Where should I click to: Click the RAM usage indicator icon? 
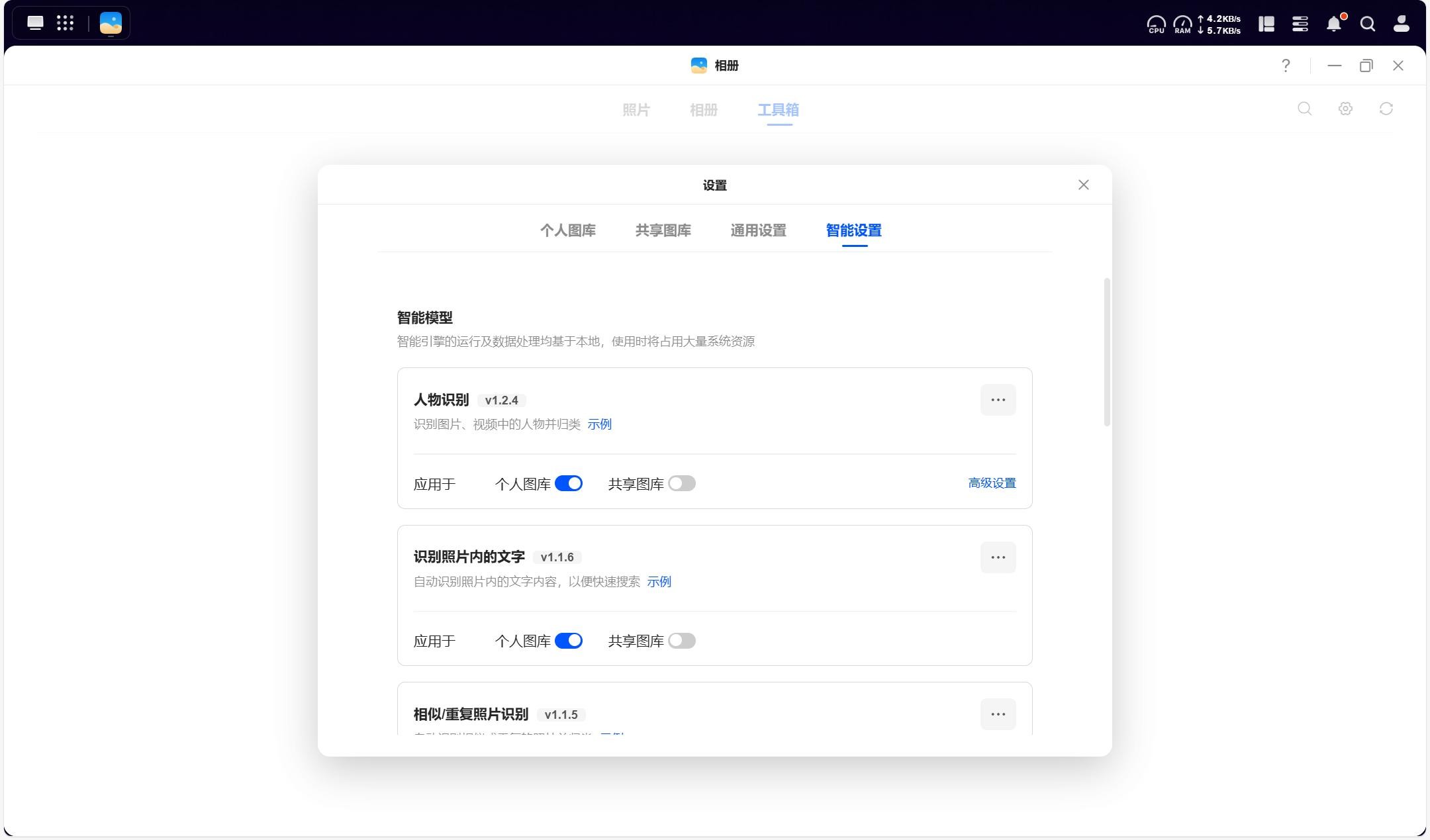coord(1182,24)
